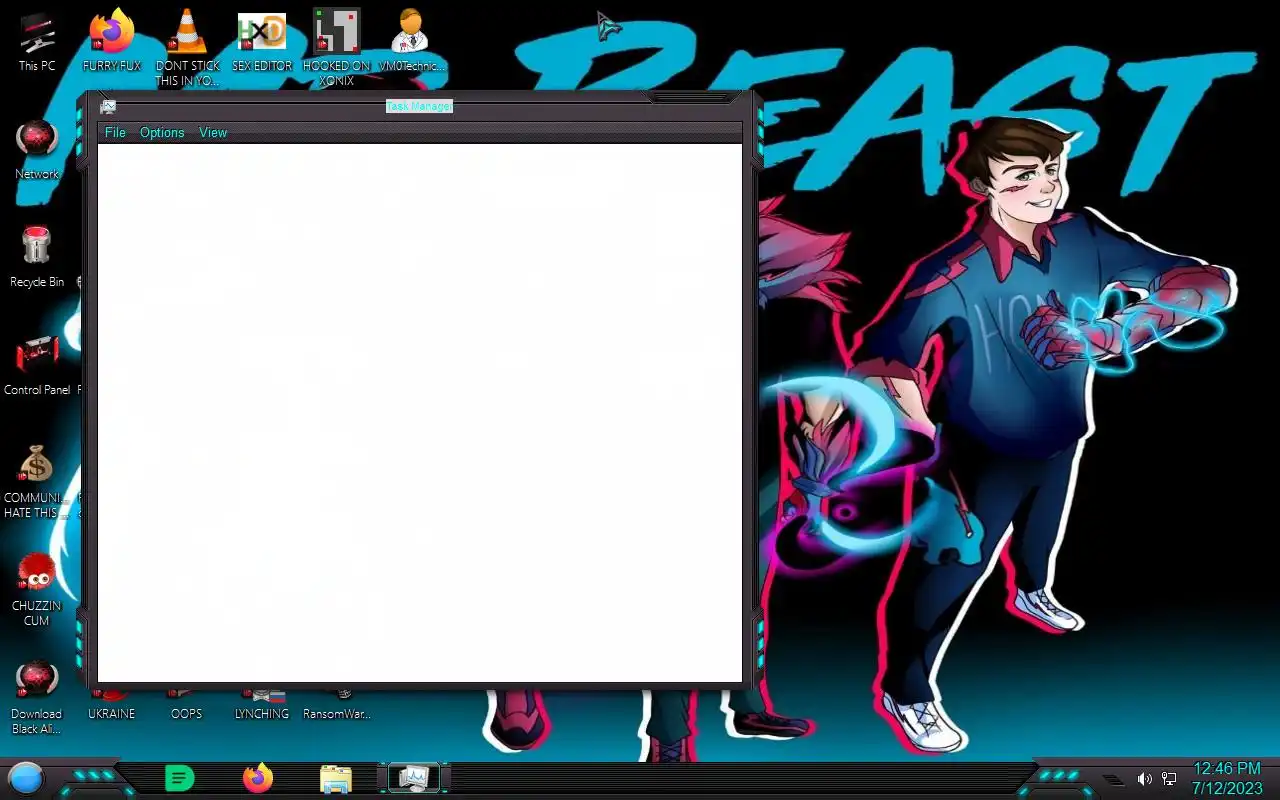Select the HOOKED ON XONIX desktop icon
The width and height of the screenshot is (1280, 800).
coord(336,32)
